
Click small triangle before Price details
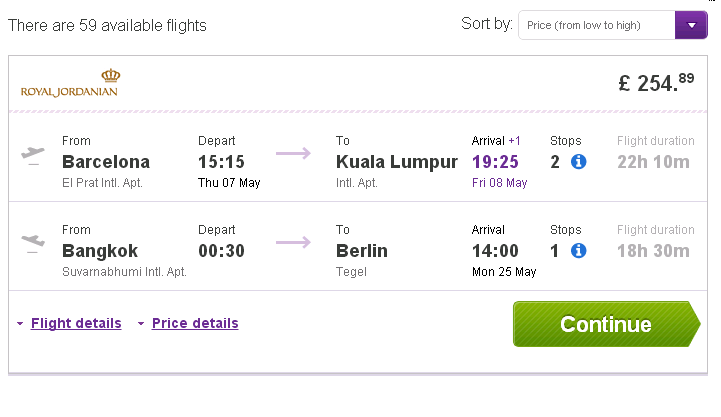[x=141, y=324]
